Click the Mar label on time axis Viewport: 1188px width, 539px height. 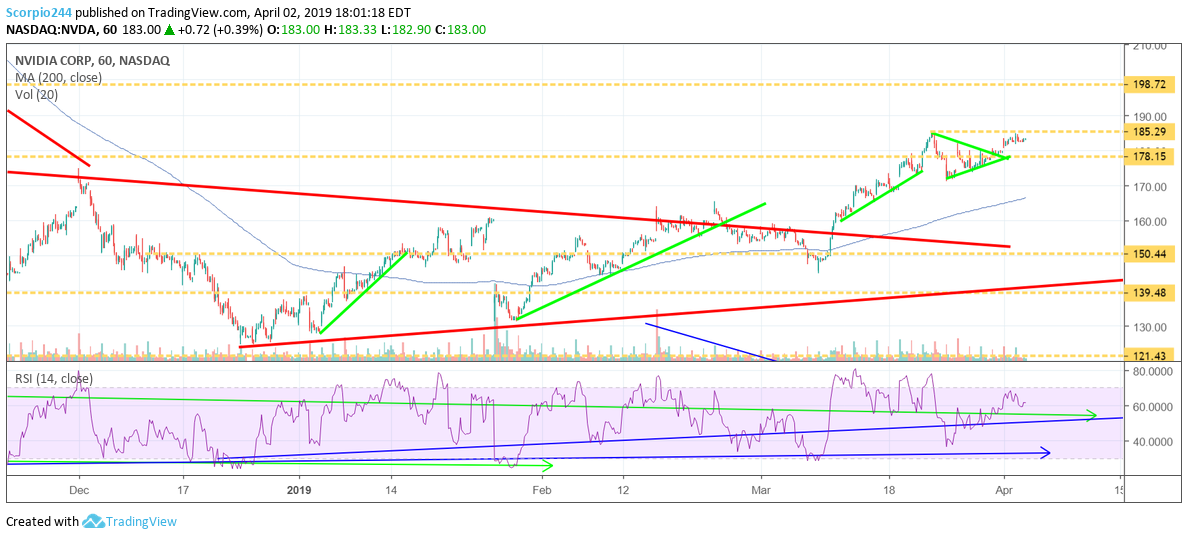click(x=762, y=490)
